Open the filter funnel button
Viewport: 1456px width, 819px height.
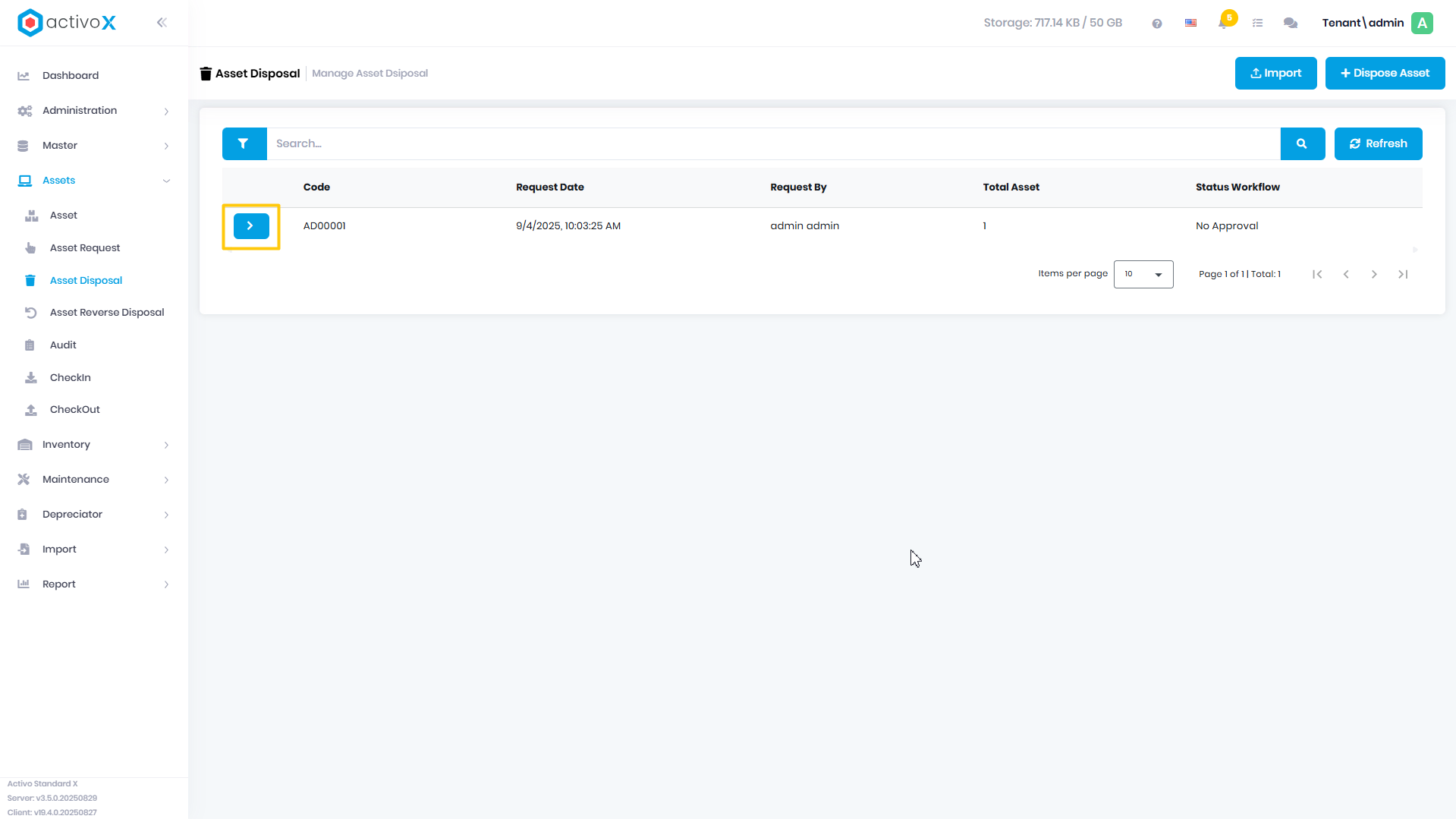coord(244,143)
